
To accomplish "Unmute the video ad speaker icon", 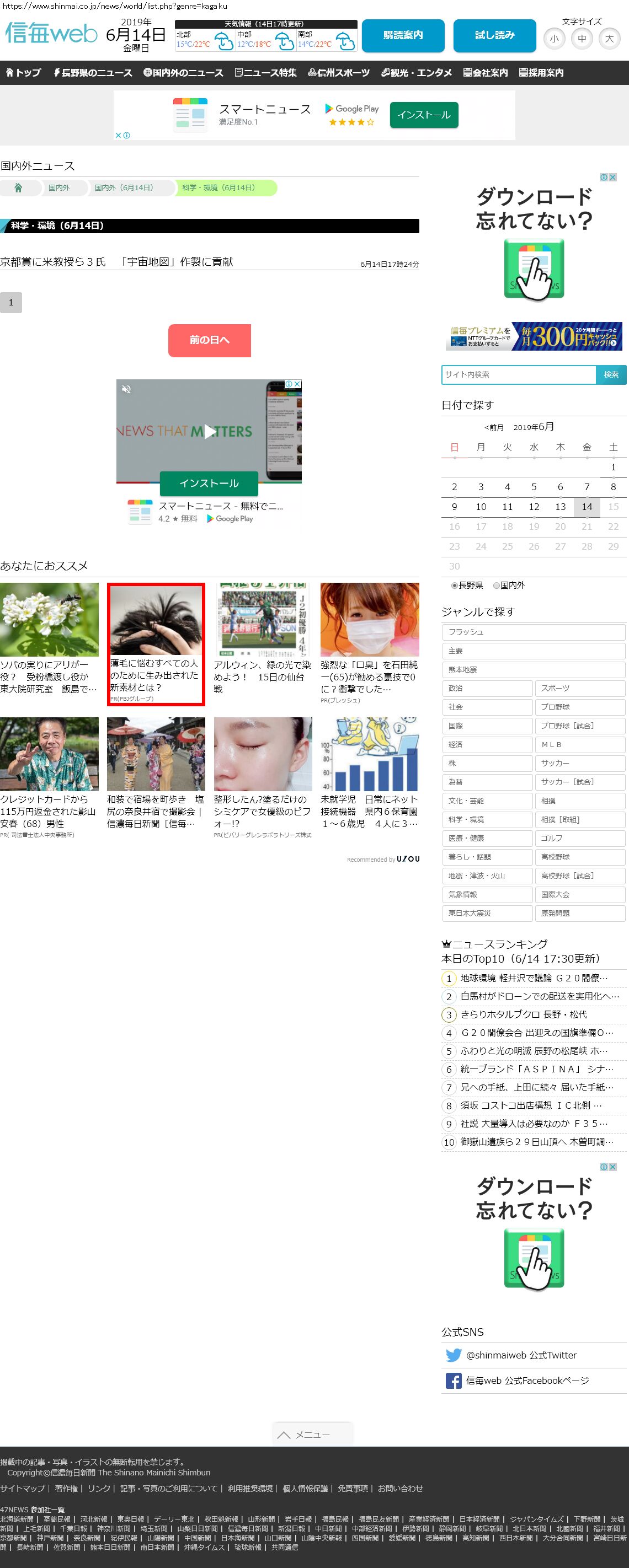I will click(127, 389).
